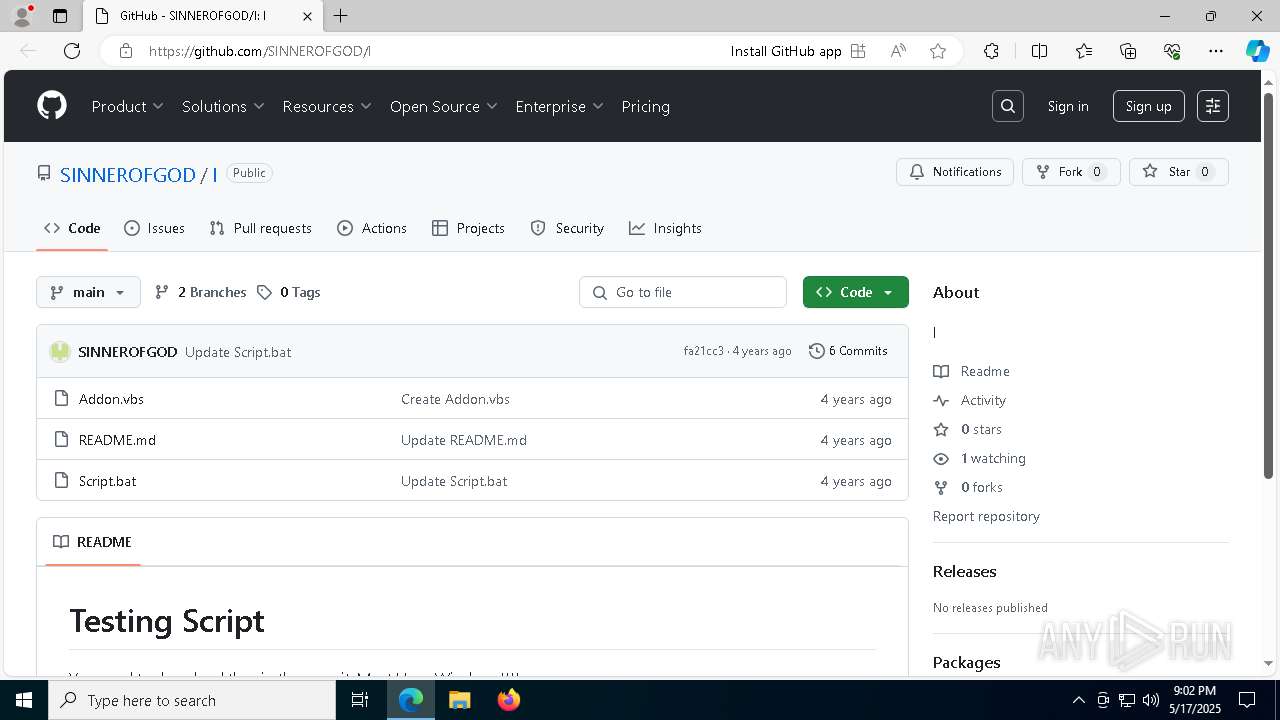Switch to the Code tab
Image resolution: width=1280 pixels, height=720 pixels.
coord(72,228)
